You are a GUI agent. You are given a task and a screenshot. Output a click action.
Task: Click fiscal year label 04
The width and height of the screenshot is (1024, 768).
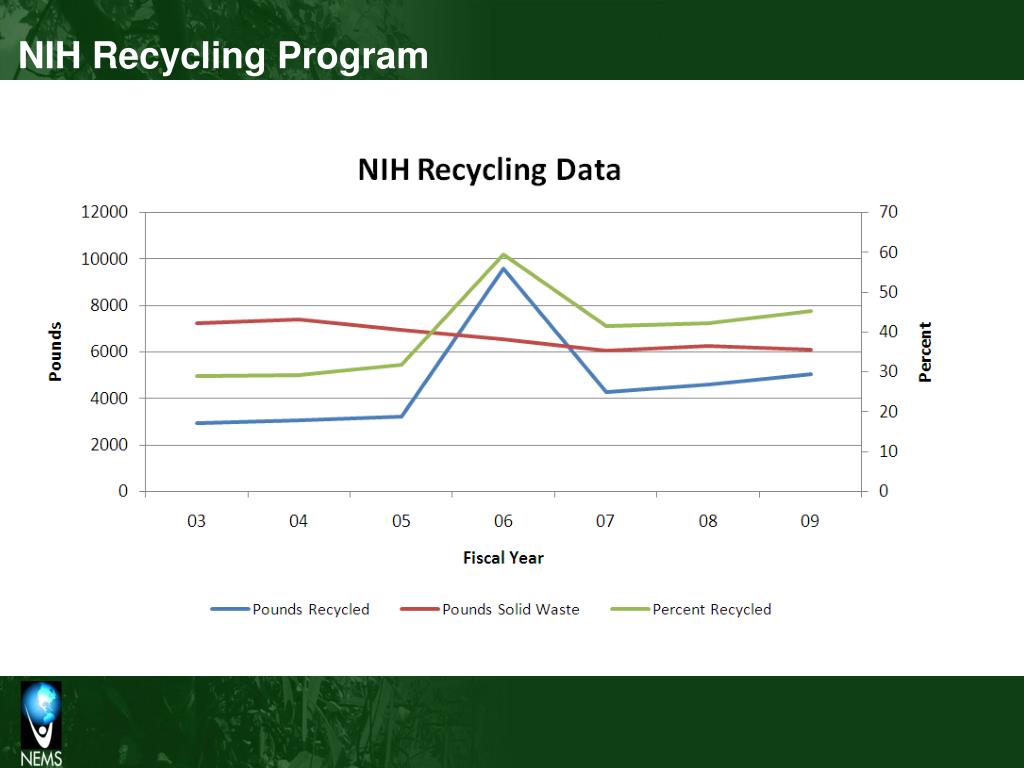(298, 521)
